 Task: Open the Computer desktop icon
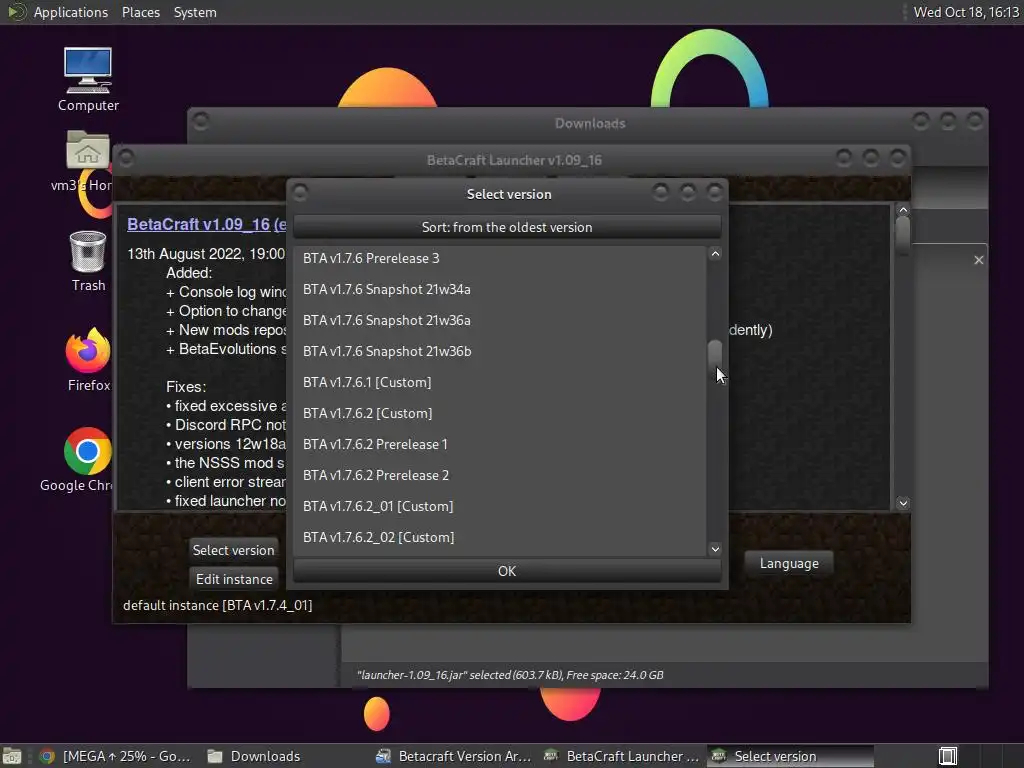88,79
